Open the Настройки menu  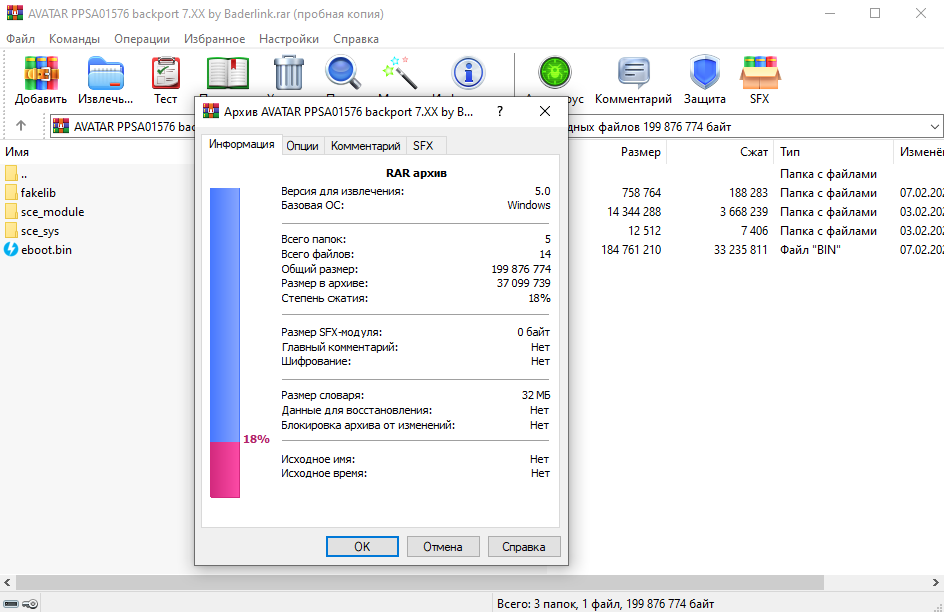tap(289, 39)
